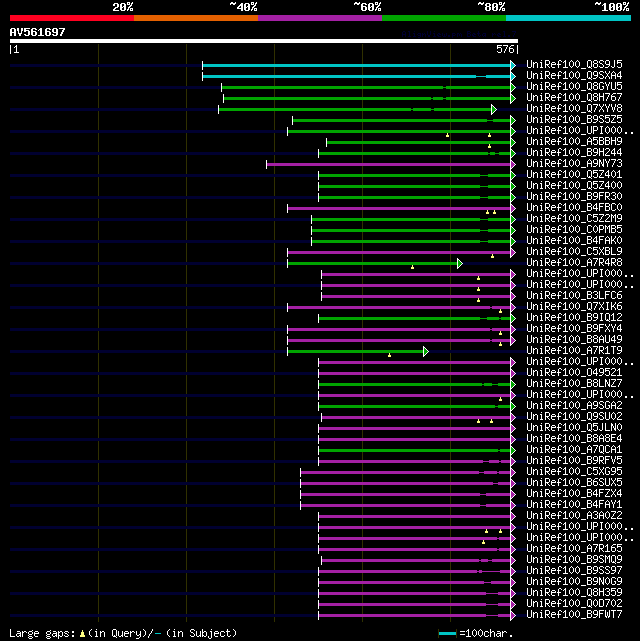This screenshot has width=640, height=641.
Task: Click the UniRef100_O49521 hit name
Action: coord(574,373)
